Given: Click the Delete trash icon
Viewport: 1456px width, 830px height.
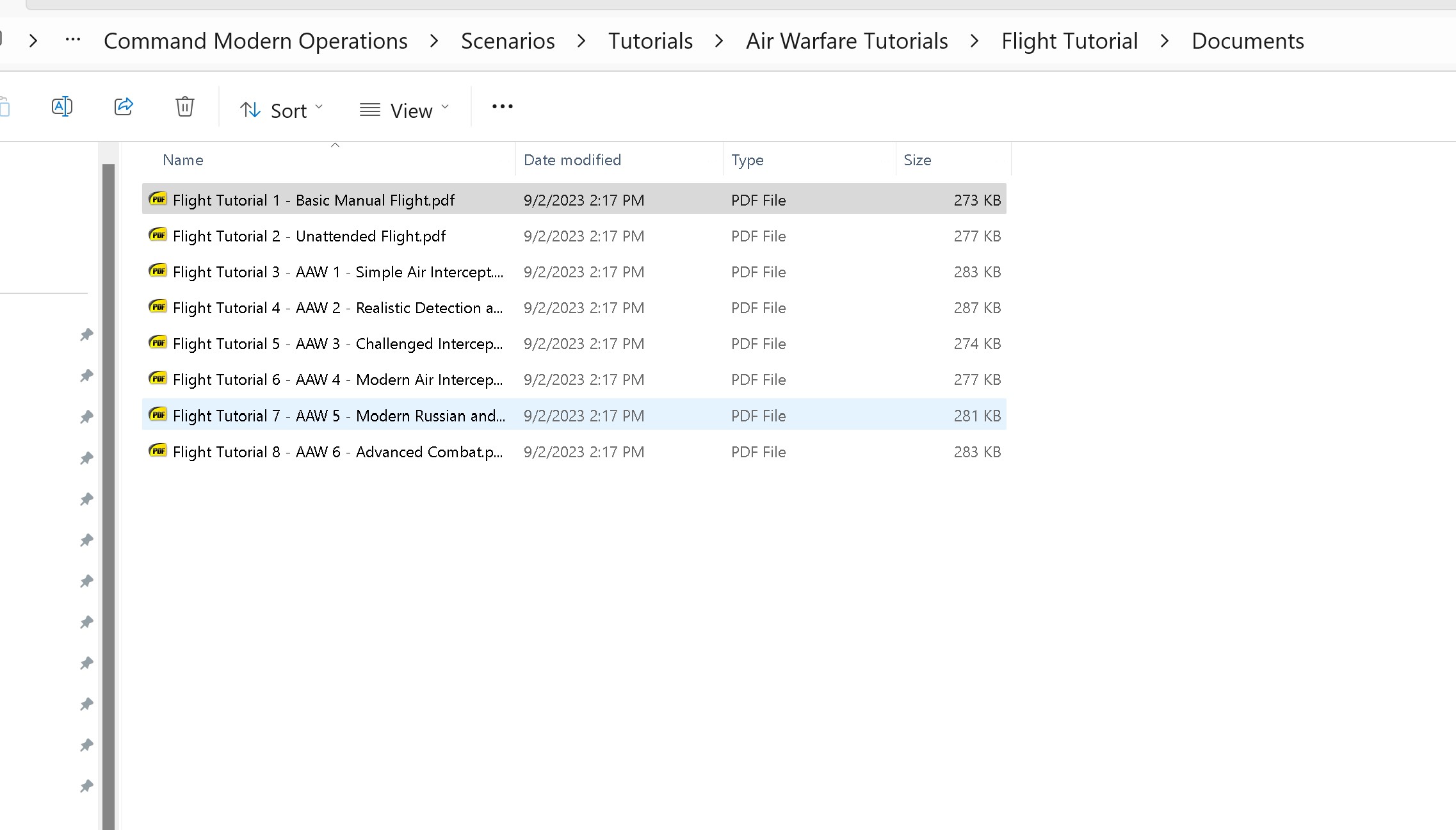Looking at the screenshot, I should point(185,106).
